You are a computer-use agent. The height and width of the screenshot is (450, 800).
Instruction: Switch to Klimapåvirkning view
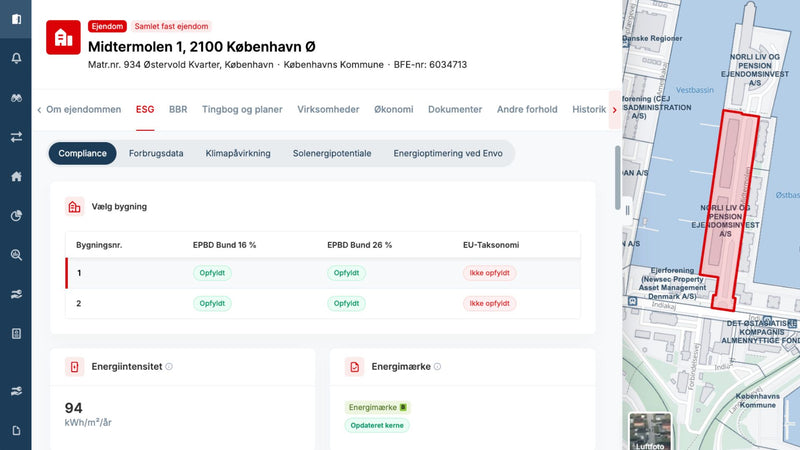[x=238, y=153]
